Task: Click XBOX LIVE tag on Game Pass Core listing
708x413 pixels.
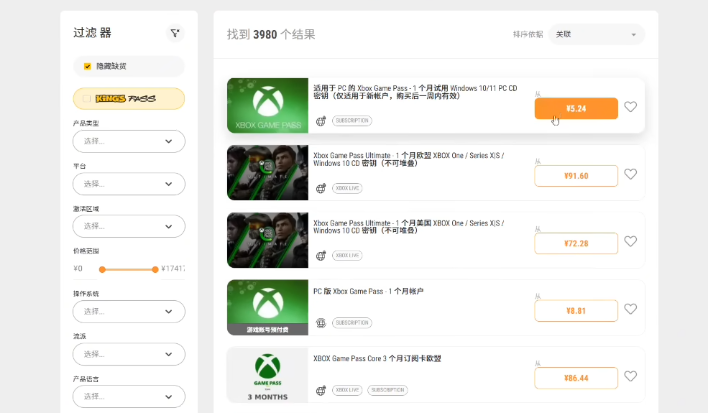Action: [x=347, y=390]
